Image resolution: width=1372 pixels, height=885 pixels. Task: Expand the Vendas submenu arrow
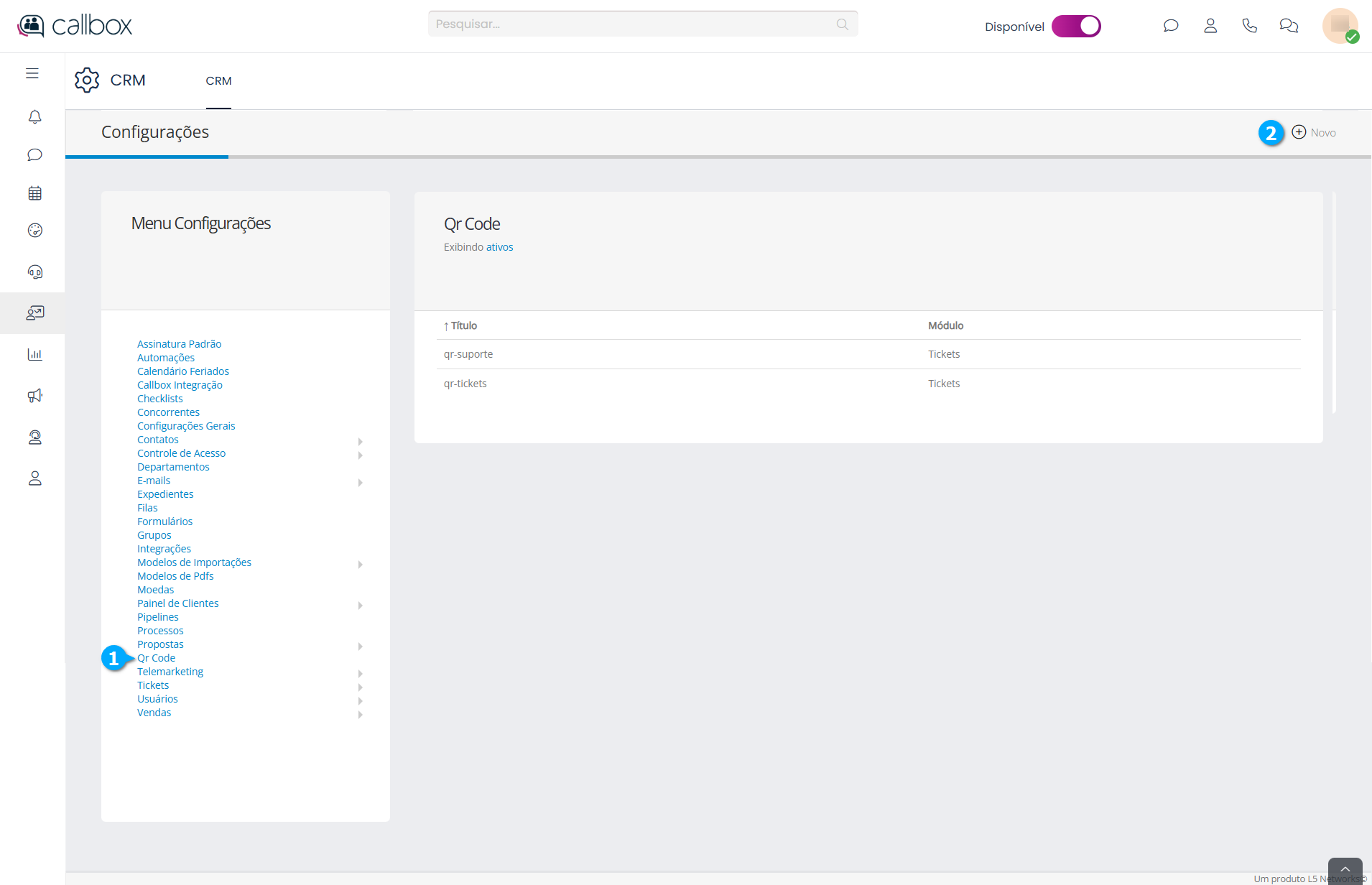[x=361, y=714]
